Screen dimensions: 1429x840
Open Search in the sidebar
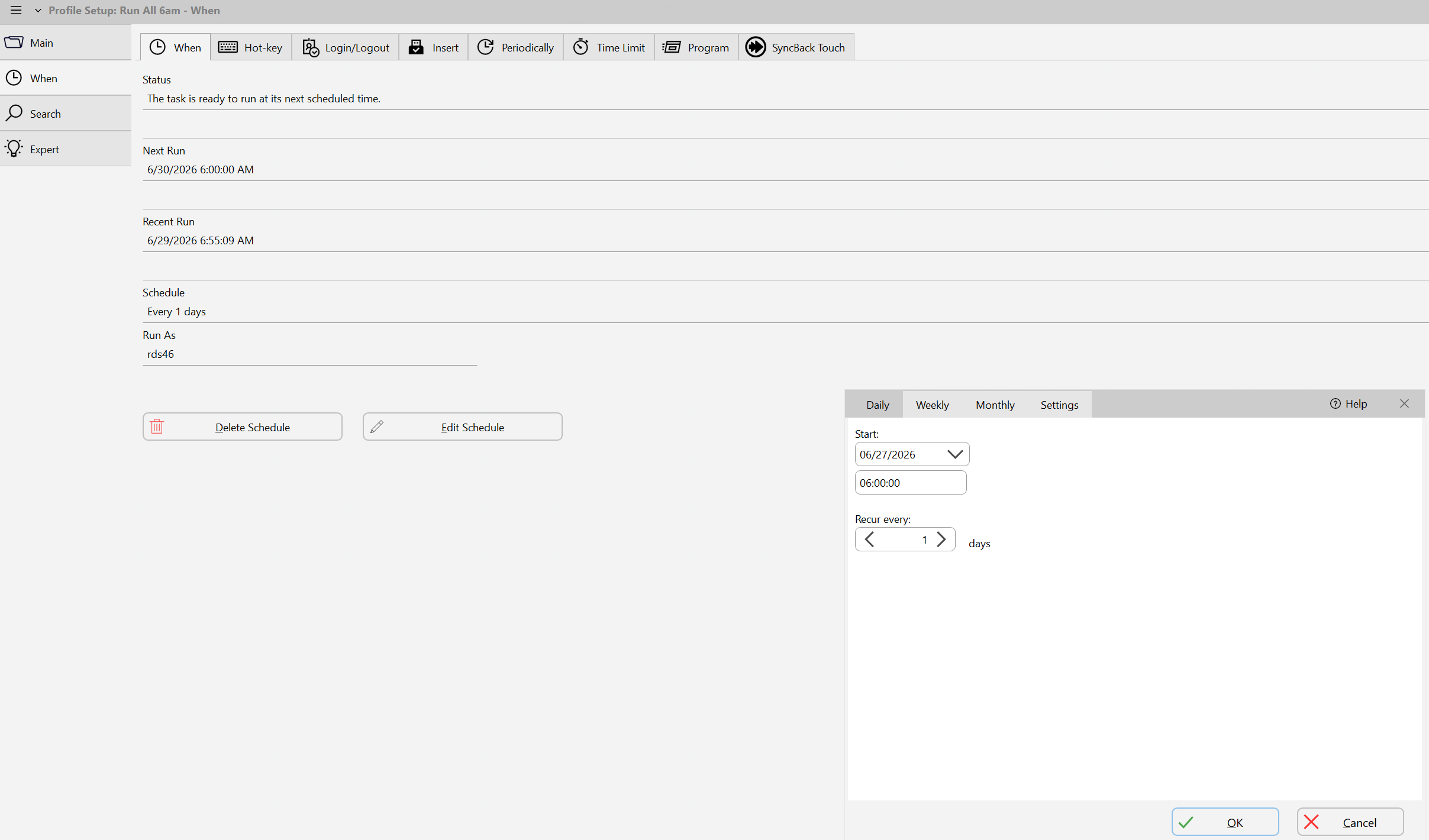coord(66,114)
